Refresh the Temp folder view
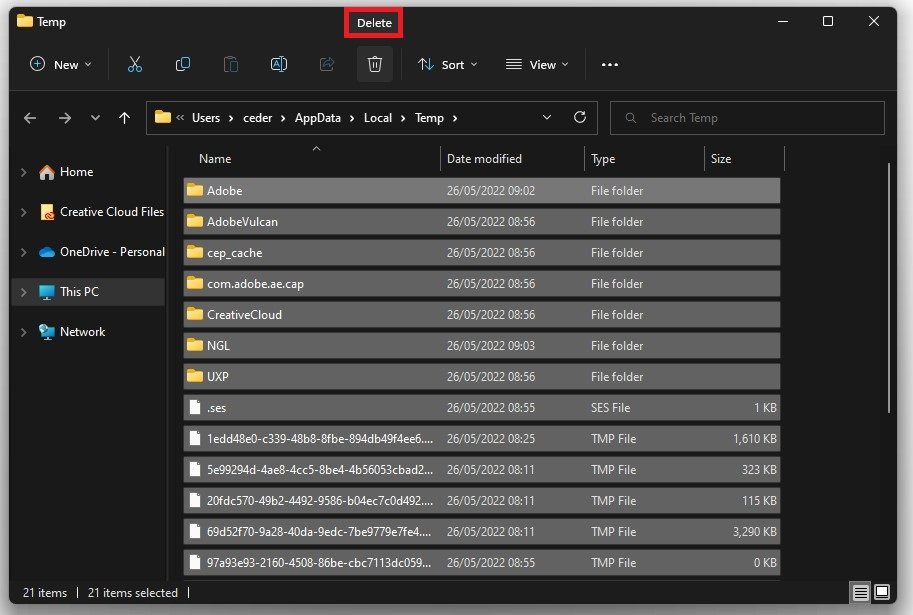Image resolution: width=913 pixels, height=615 pixels. [x=580, y=117]
